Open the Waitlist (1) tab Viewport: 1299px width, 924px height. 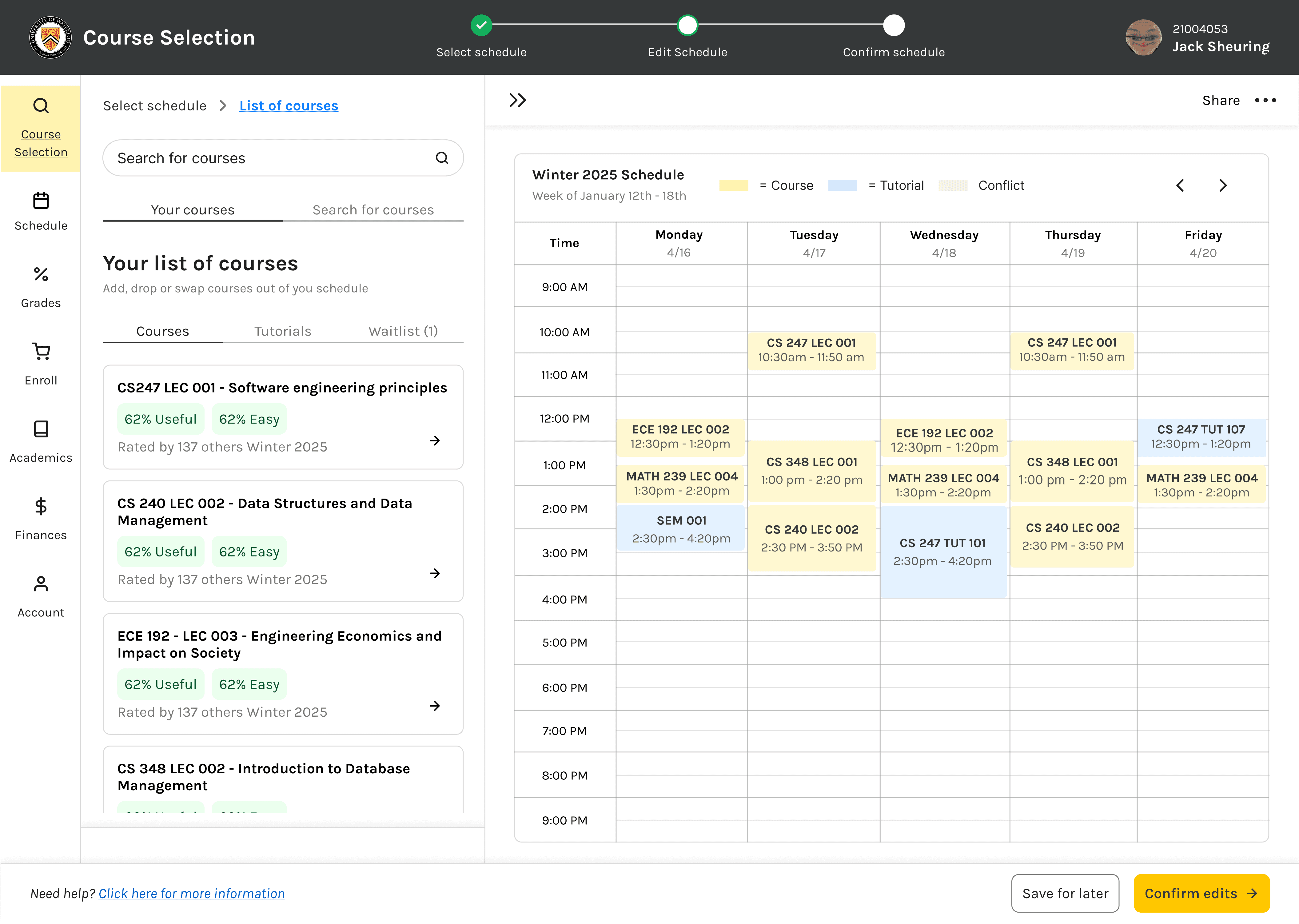403,331
